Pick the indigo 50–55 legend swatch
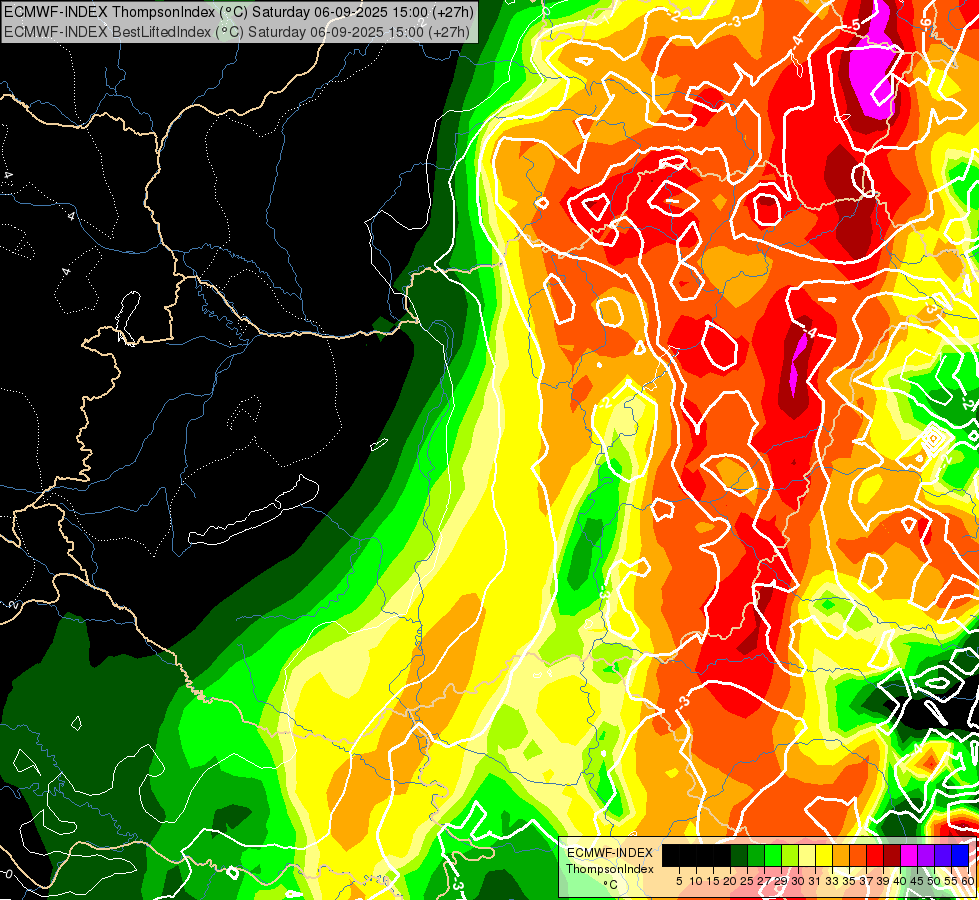 pyautogui.click(x=943, y=855)
